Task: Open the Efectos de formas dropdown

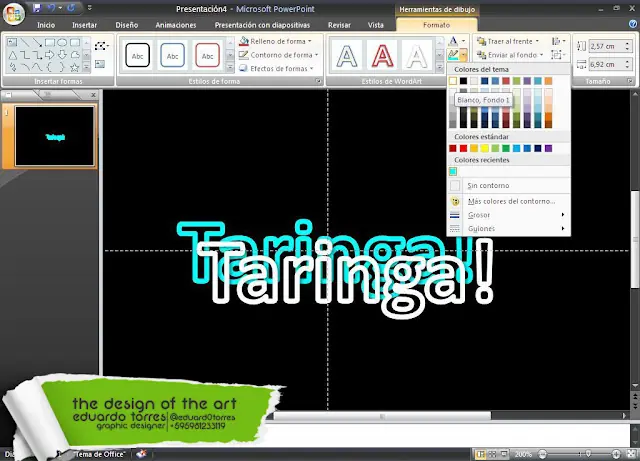Action: pos(276,68)
